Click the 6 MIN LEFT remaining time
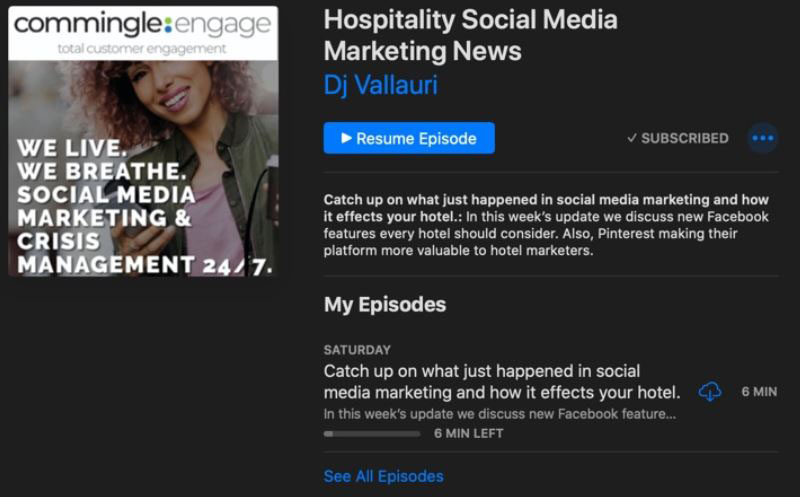The width and height of the screenshot is (800, 497). coord(468,433)
